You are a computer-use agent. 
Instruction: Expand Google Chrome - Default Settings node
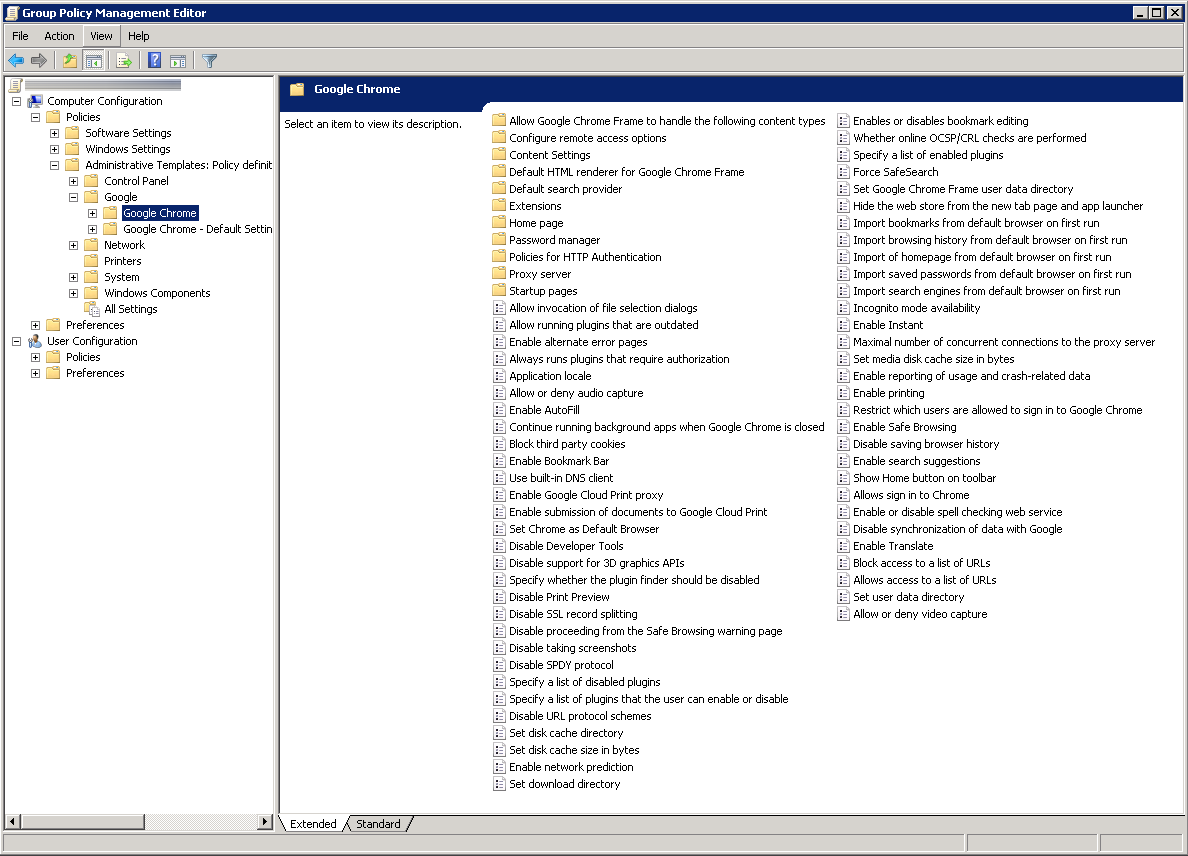pyautogui.click(x=92, y=230)
